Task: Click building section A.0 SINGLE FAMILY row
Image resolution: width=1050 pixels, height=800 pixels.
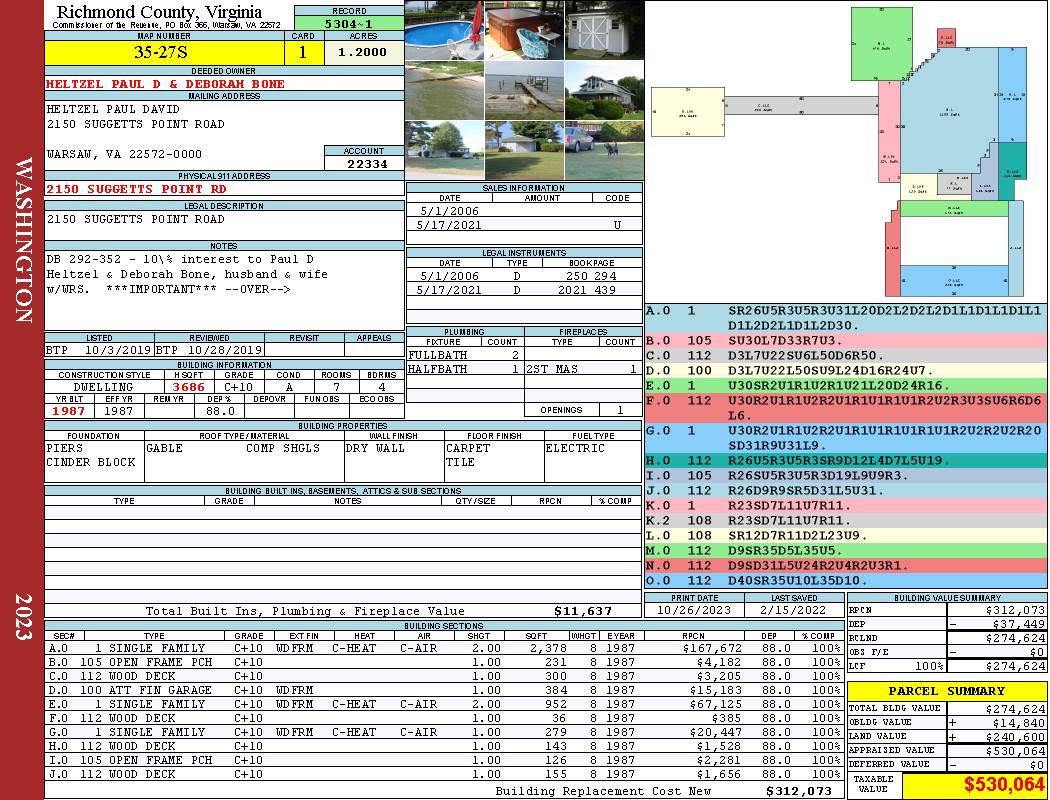Action: pos(443,648)
